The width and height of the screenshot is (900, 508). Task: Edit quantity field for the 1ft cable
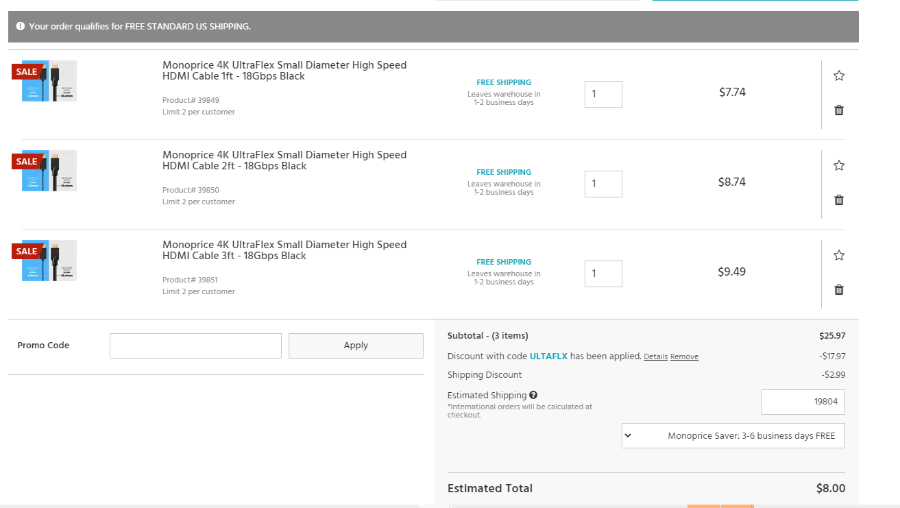point(603,94)
